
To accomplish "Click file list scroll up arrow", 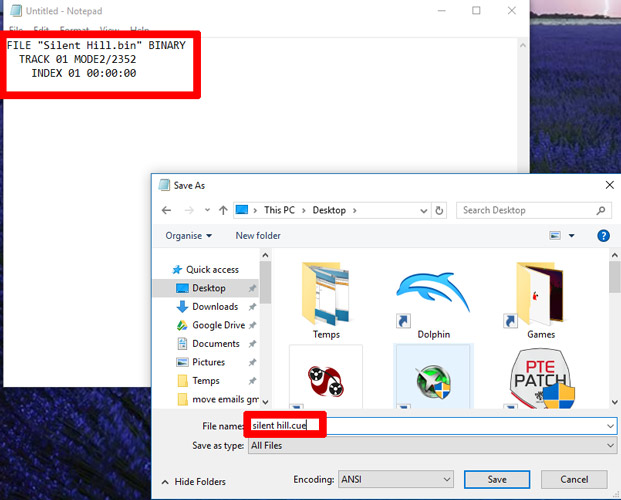I will click(x=615, y=256).
